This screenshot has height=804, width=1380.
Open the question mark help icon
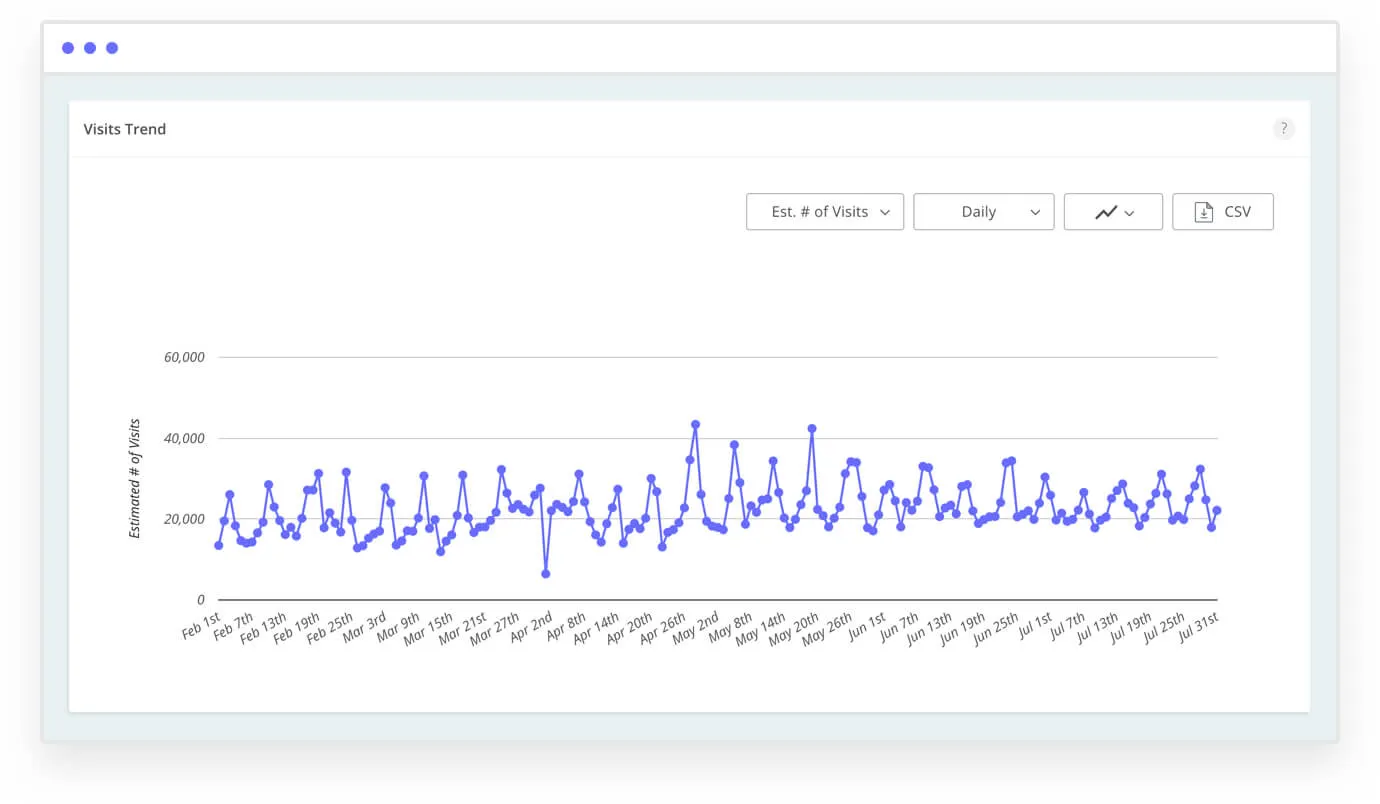coord(1283,128)
